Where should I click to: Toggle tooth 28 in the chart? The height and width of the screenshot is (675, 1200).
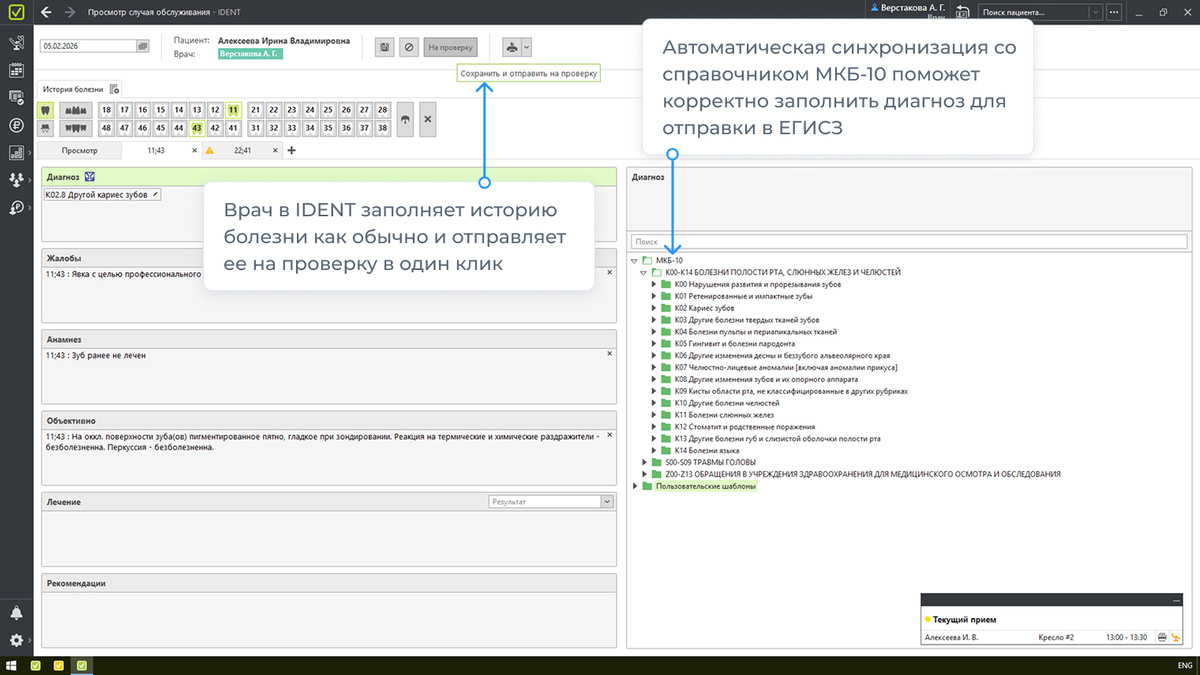click(382, 110)
